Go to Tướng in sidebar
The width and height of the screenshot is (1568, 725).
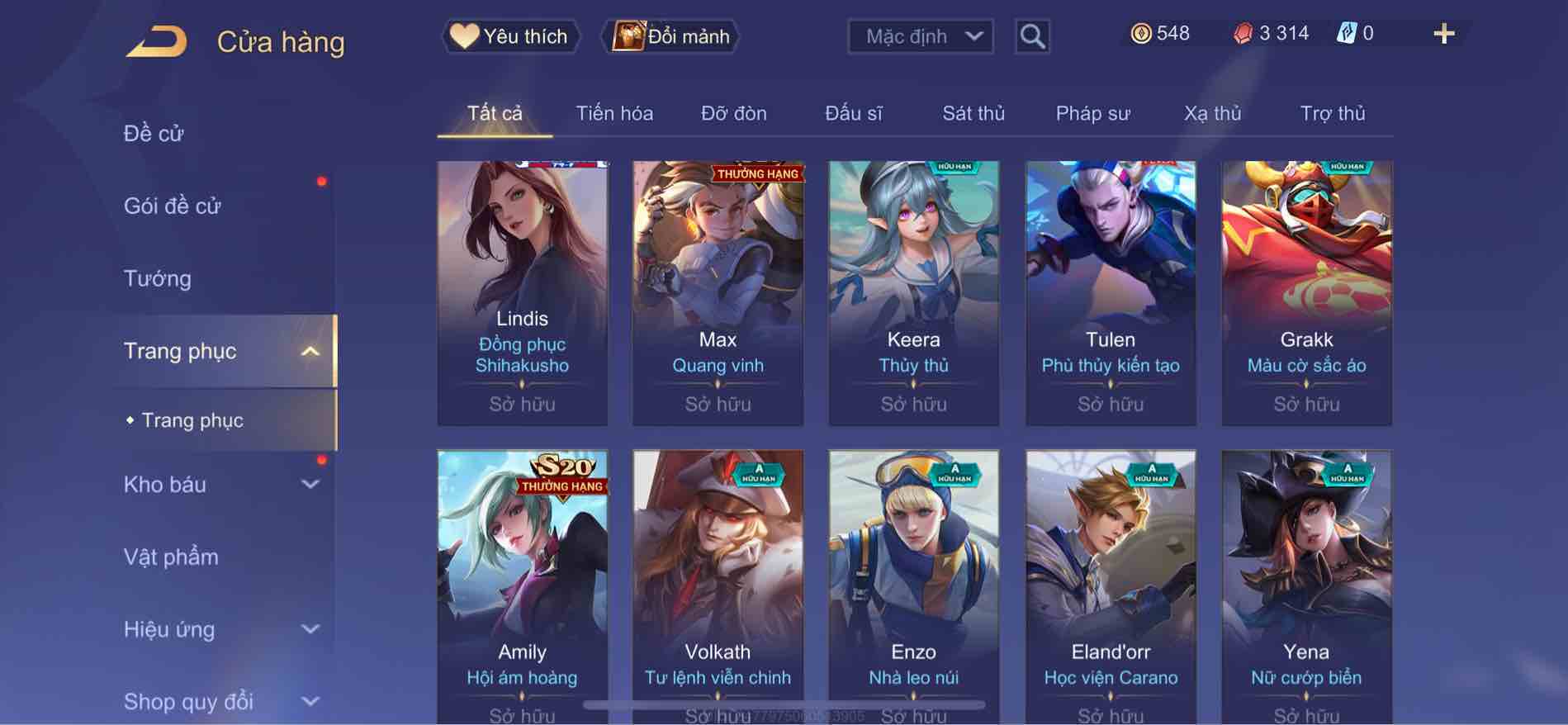coord(157,278)
